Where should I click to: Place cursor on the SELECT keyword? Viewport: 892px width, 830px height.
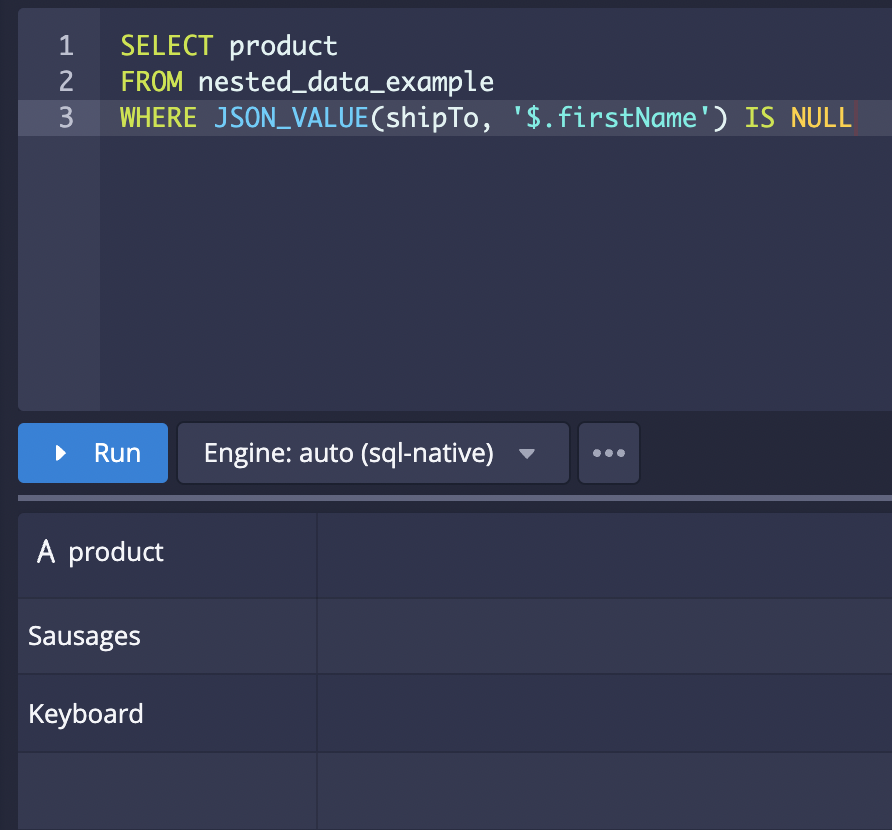point(166,45)
